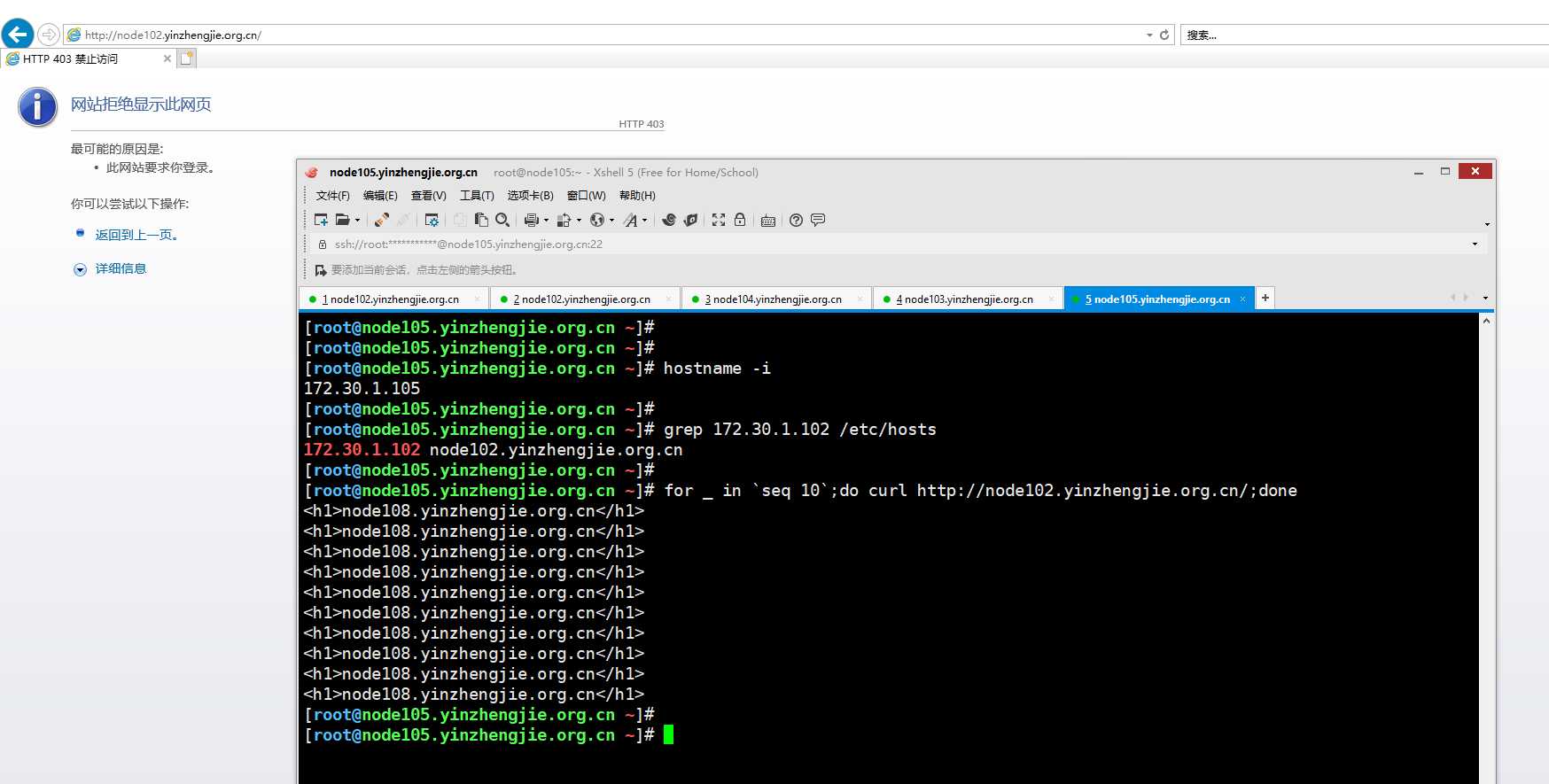The width and height of the screenshot is (1549, 784).
Task: Click the file transfer icon in toolbar
Action: tap(564, 220)
